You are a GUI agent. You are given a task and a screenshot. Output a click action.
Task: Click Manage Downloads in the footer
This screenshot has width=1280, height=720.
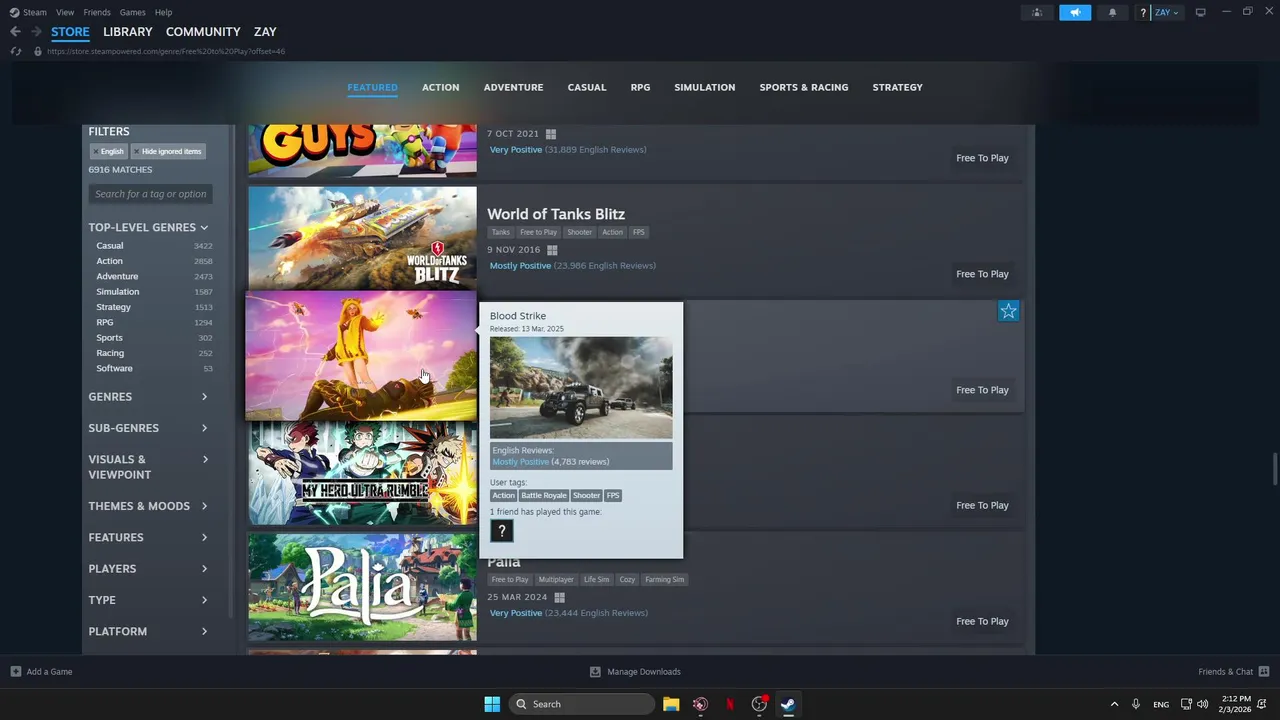[x=644, y=672]
